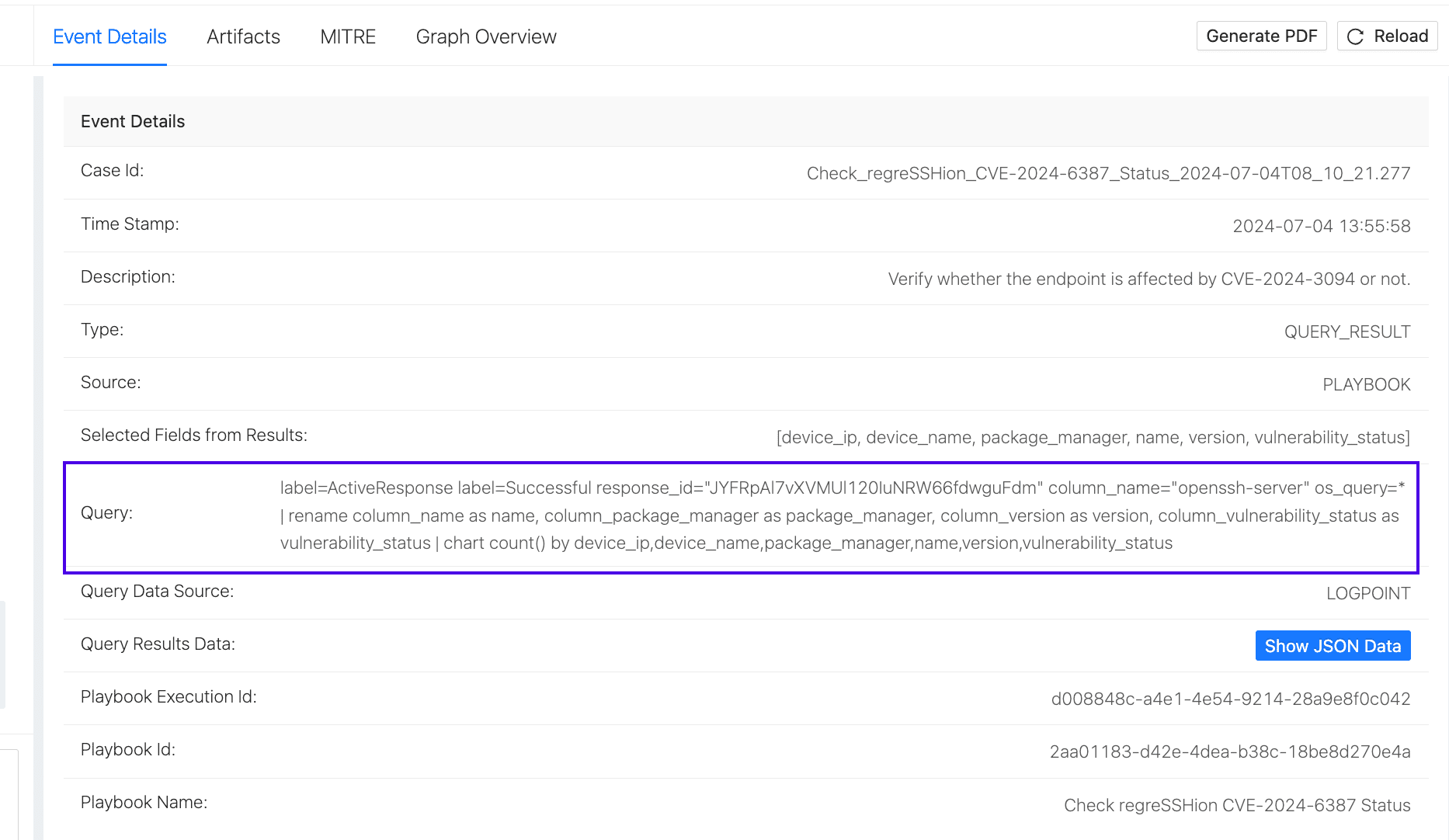Click the Playbook Execution Id value

point(1232,698)
